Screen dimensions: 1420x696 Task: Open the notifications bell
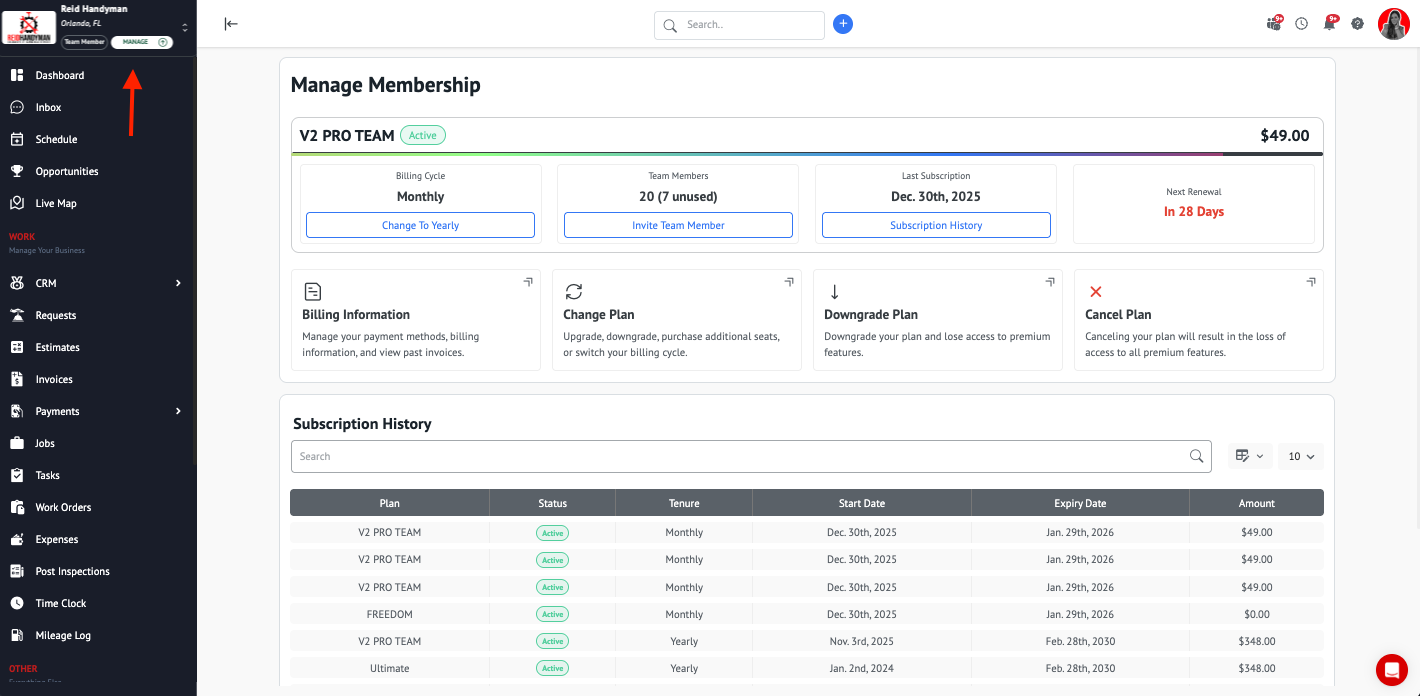tap(1329, 24)
